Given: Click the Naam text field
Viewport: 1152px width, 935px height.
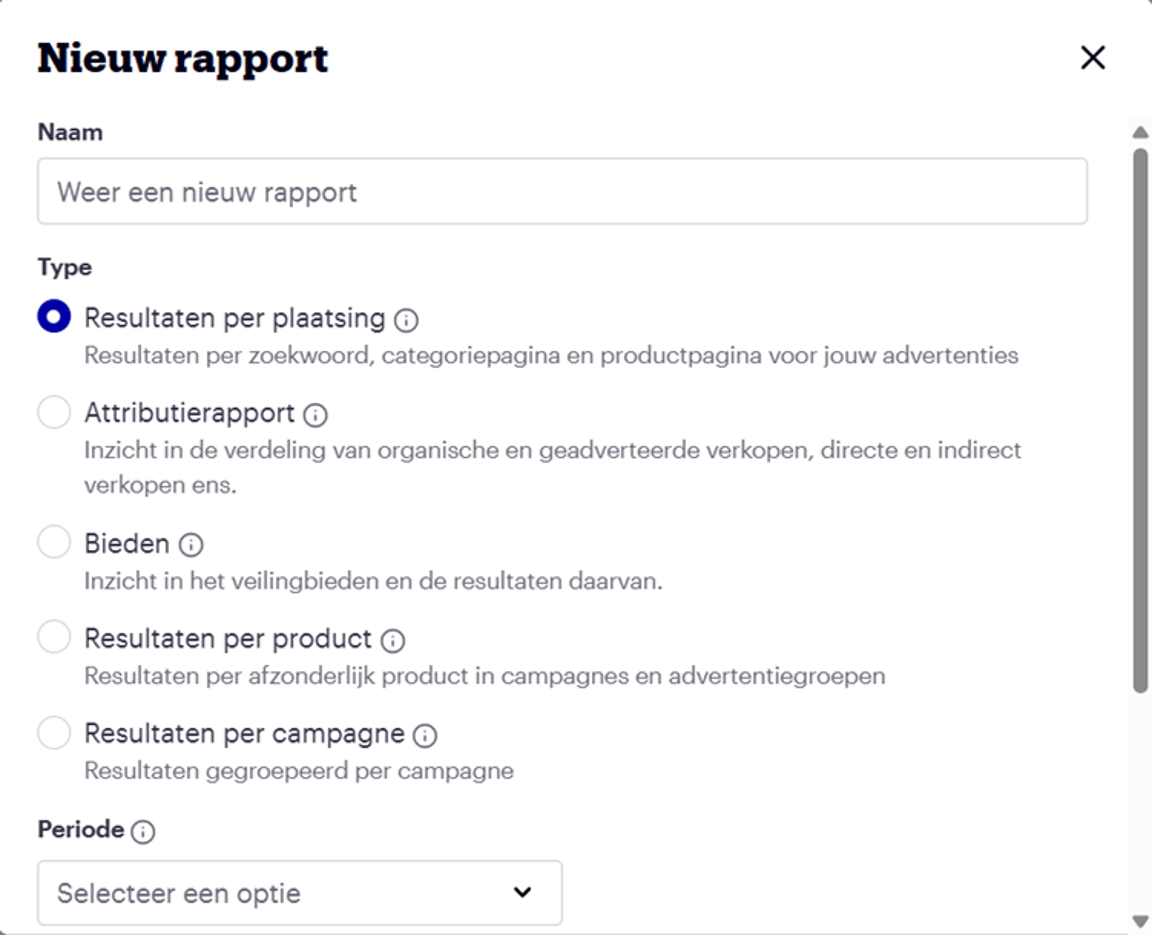Looking at the screenshot, I should 562,191.
